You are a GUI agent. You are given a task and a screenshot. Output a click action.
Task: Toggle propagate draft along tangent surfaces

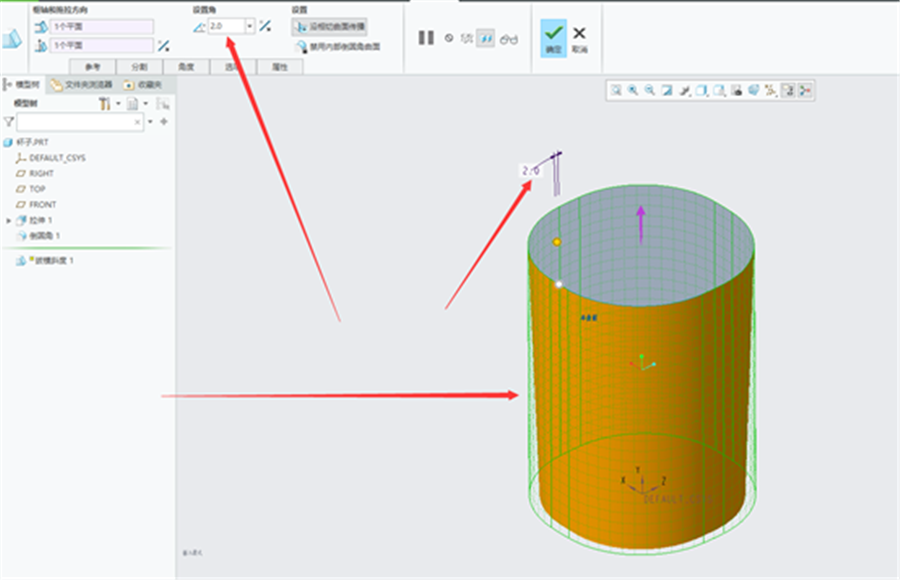coord(329,26)
